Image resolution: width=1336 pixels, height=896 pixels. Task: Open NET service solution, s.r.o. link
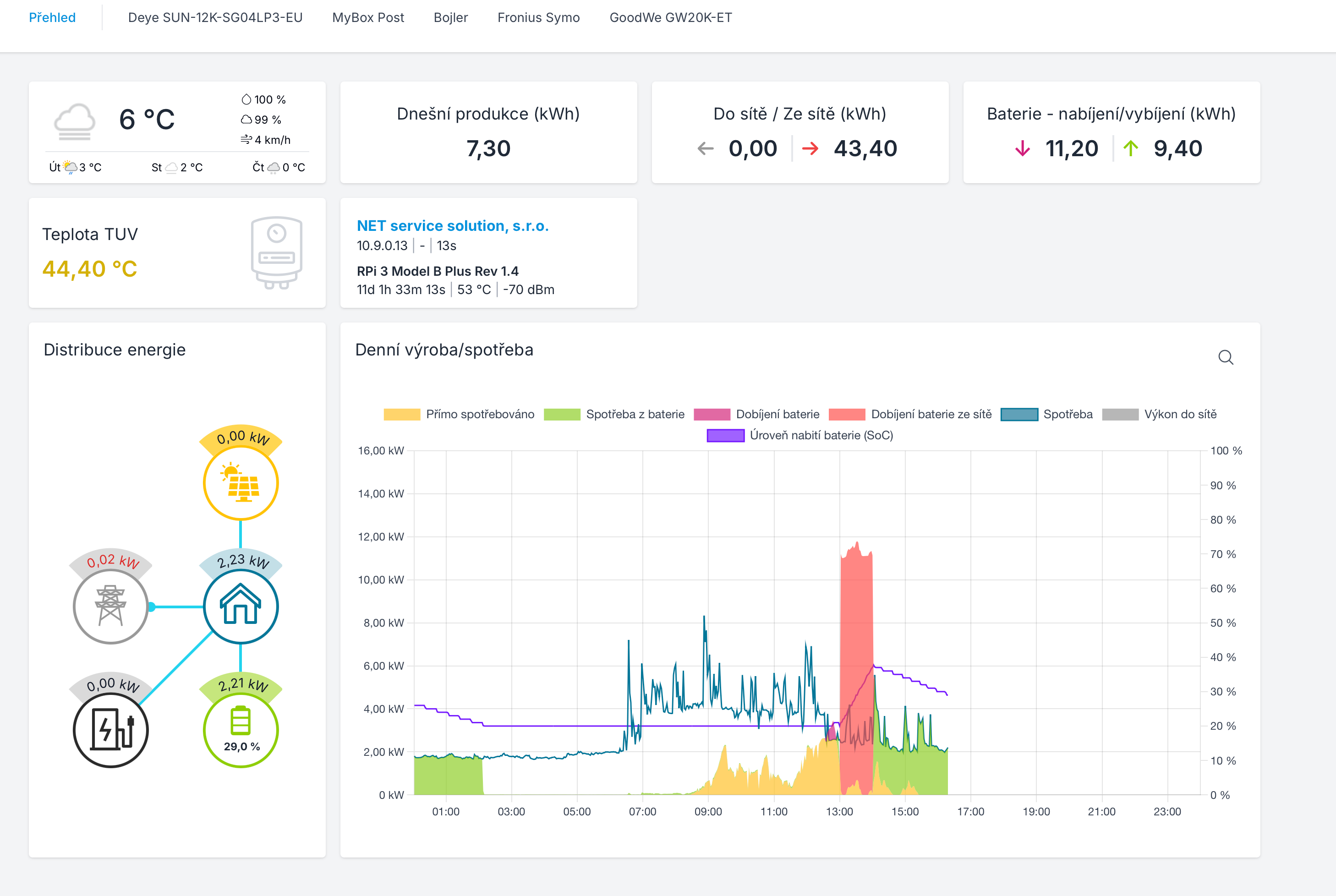(x=453, y=226)
